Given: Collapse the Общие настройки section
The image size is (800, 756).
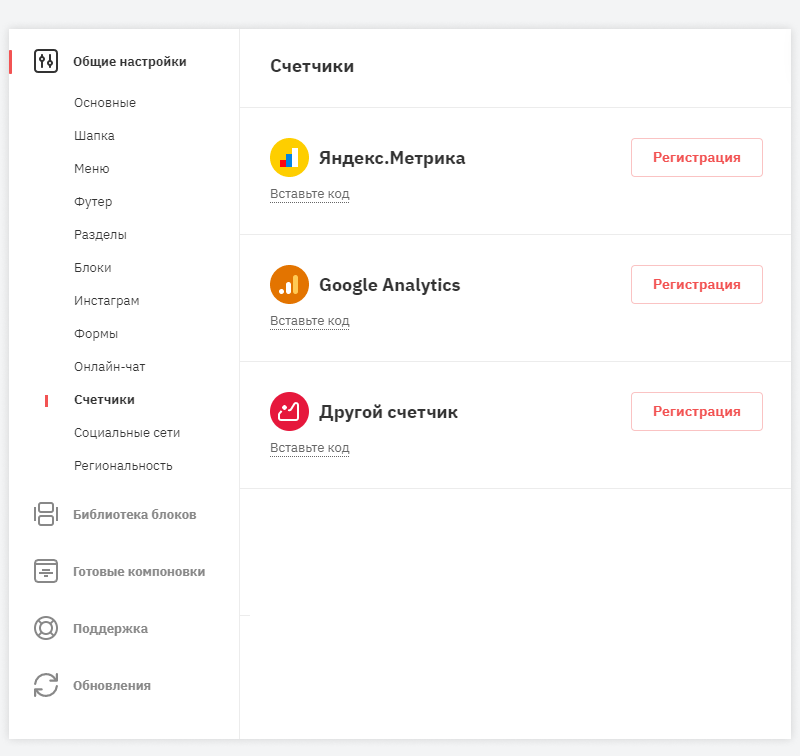Looking at the screenshot, I should 129,61.
